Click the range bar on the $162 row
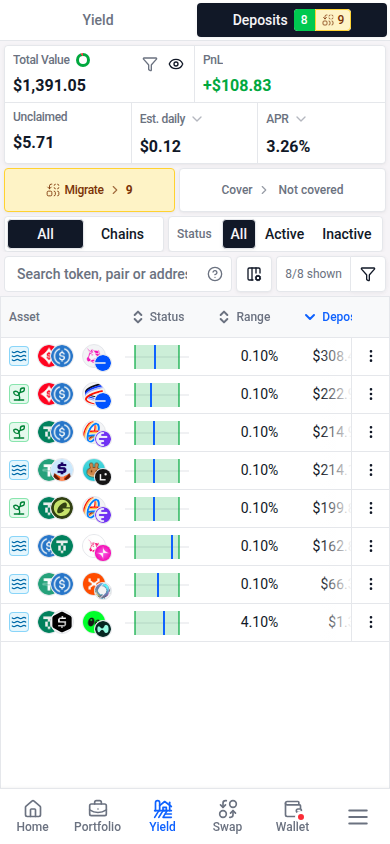Viewport: 390px width, 844px height. coord(157,547)
